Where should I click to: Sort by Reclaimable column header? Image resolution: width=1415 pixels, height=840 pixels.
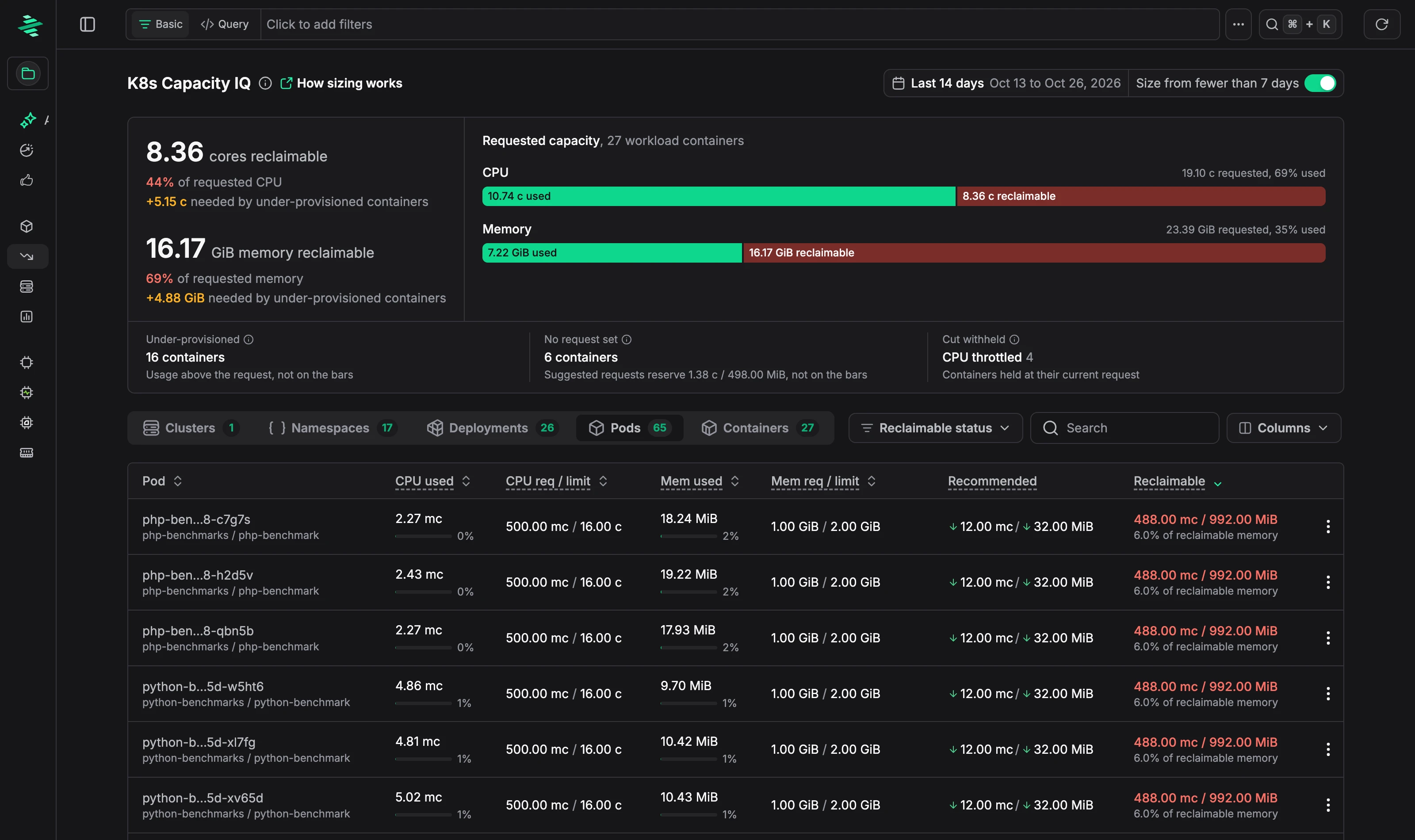tap(1177, 482)
